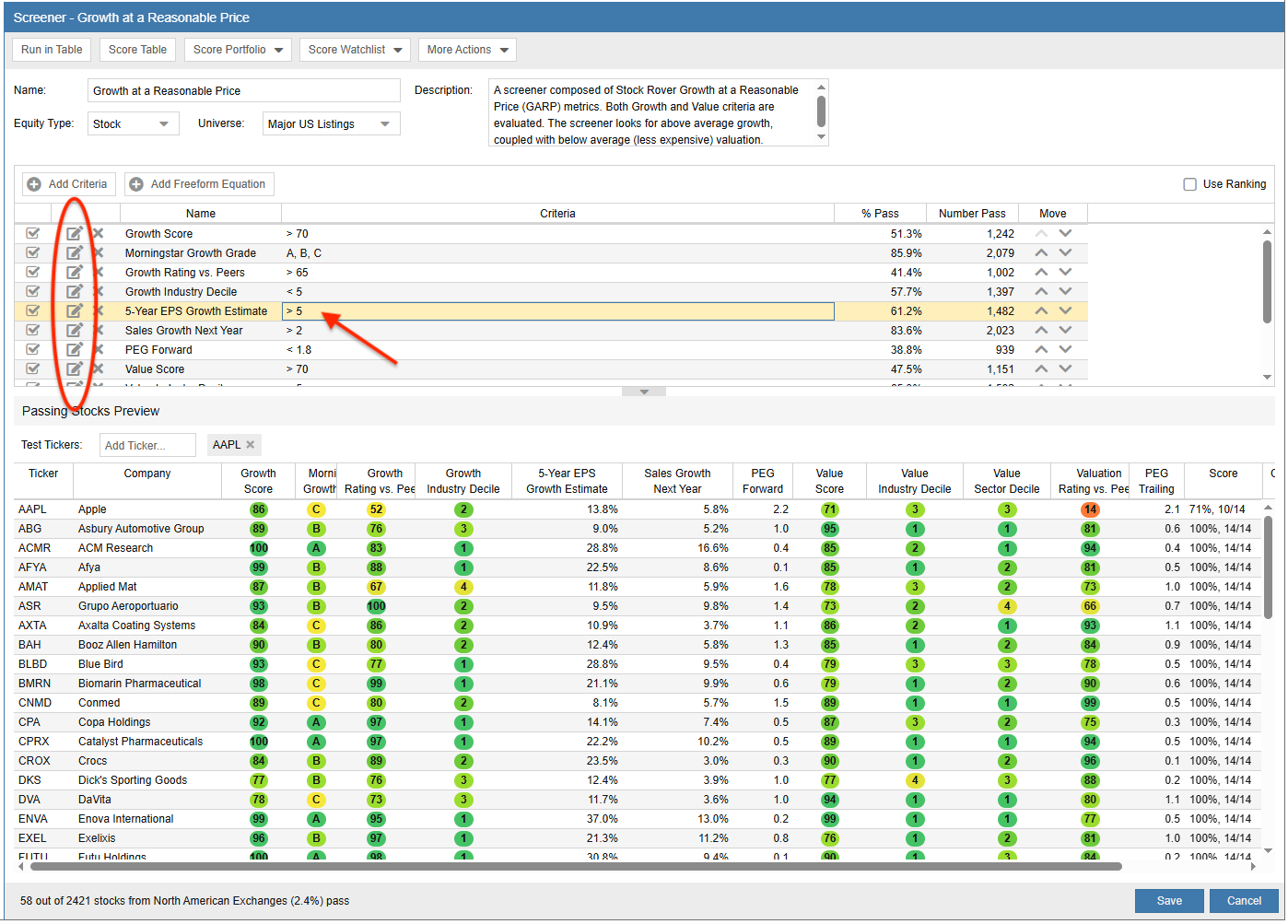Remove the Sales Growth Next Year criterion

tap(98, 331)
